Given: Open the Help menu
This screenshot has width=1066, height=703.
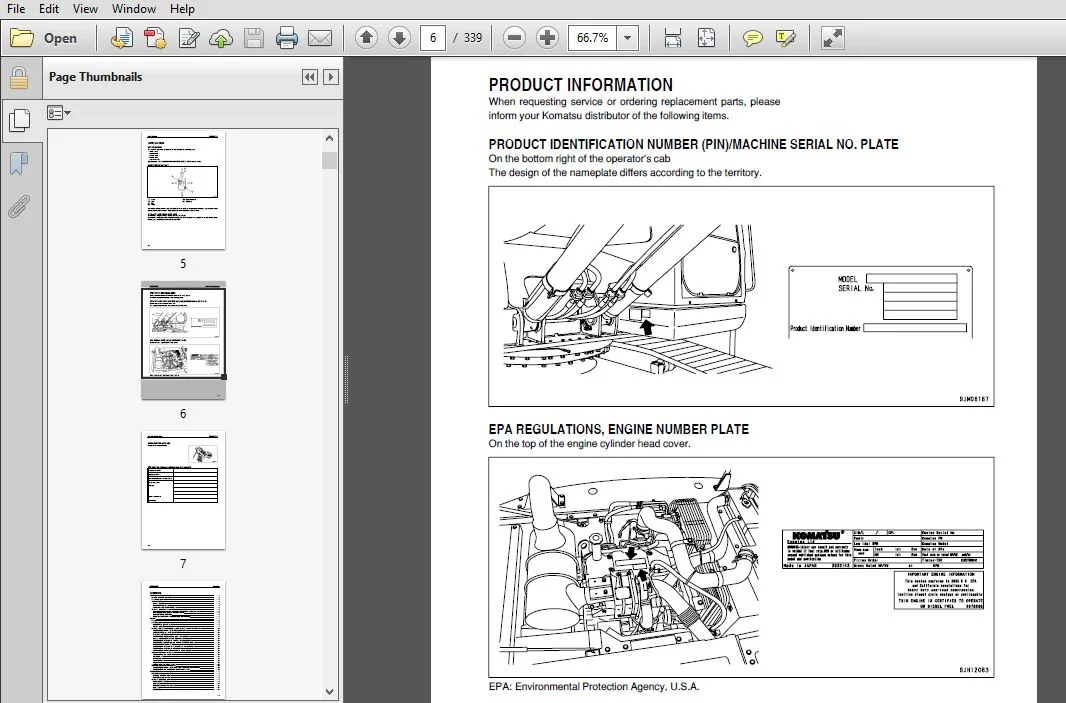Looking at the screenshot, I should [182, 9].
